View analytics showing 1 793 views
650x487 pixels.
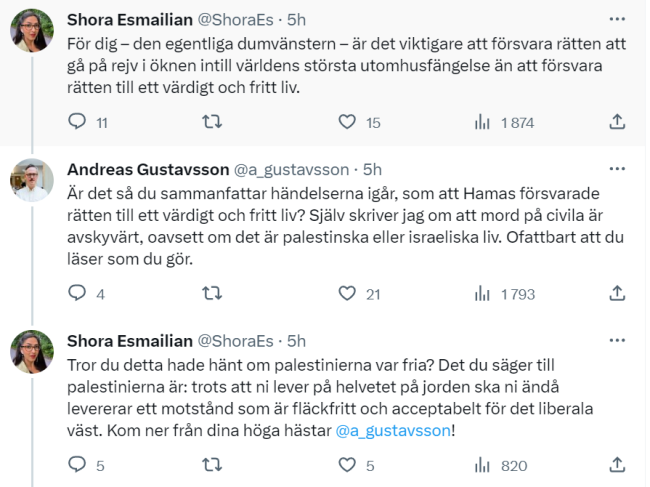(x=482, y=293)
